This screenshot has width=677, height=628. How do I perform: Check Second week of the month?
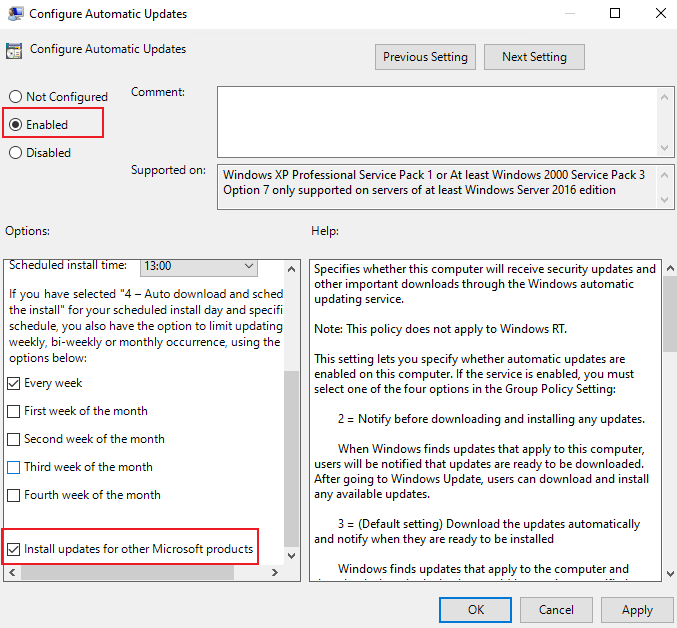14,439
